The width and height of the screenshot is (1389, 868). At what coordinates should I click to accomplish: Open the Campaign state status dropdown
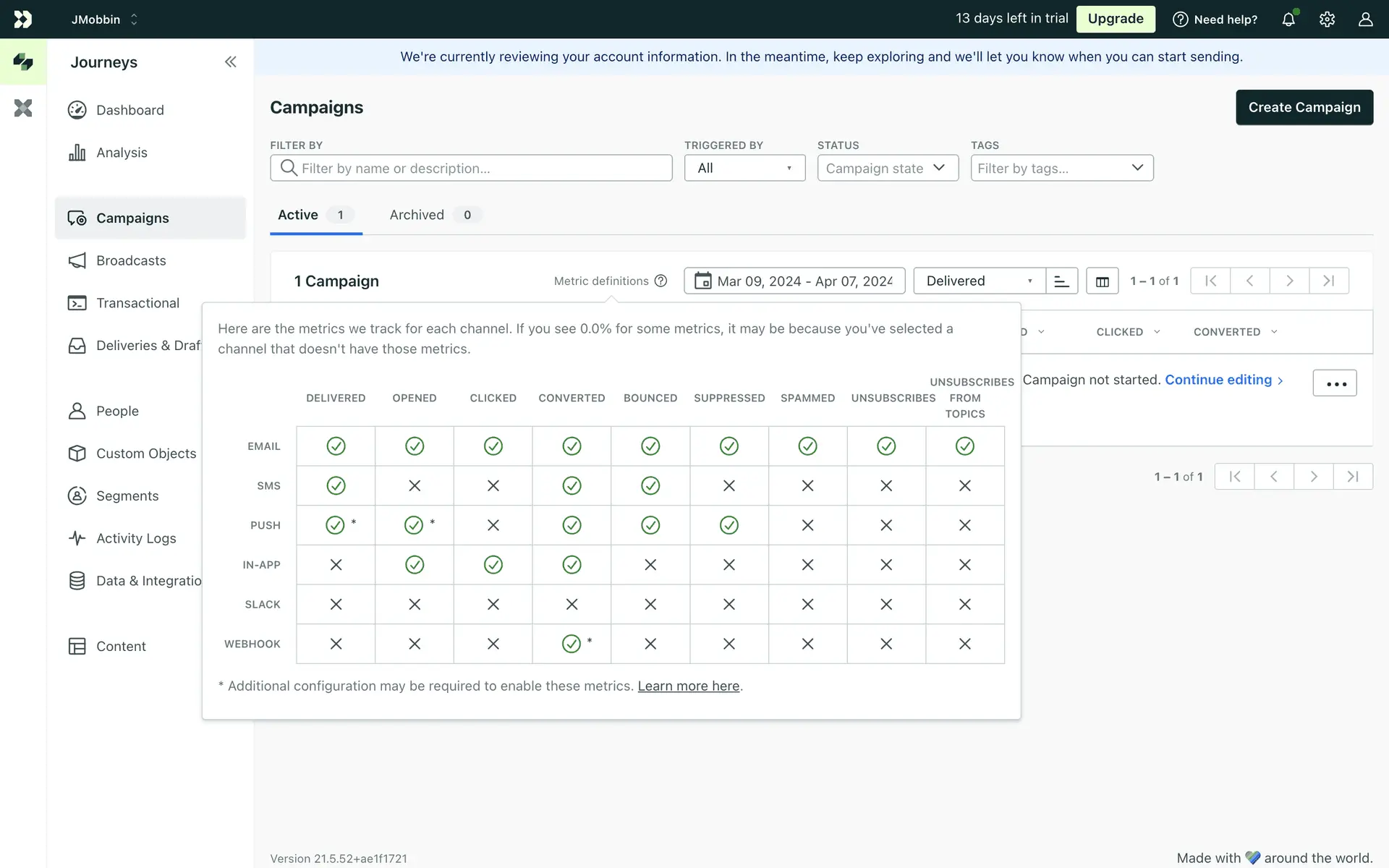pyautogui.click(x=887, y=169)
